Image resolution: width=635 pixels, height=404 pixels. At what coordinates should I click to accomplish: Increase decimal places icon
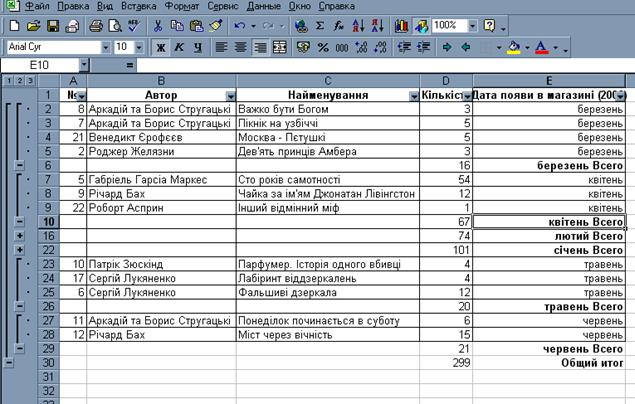361,47
